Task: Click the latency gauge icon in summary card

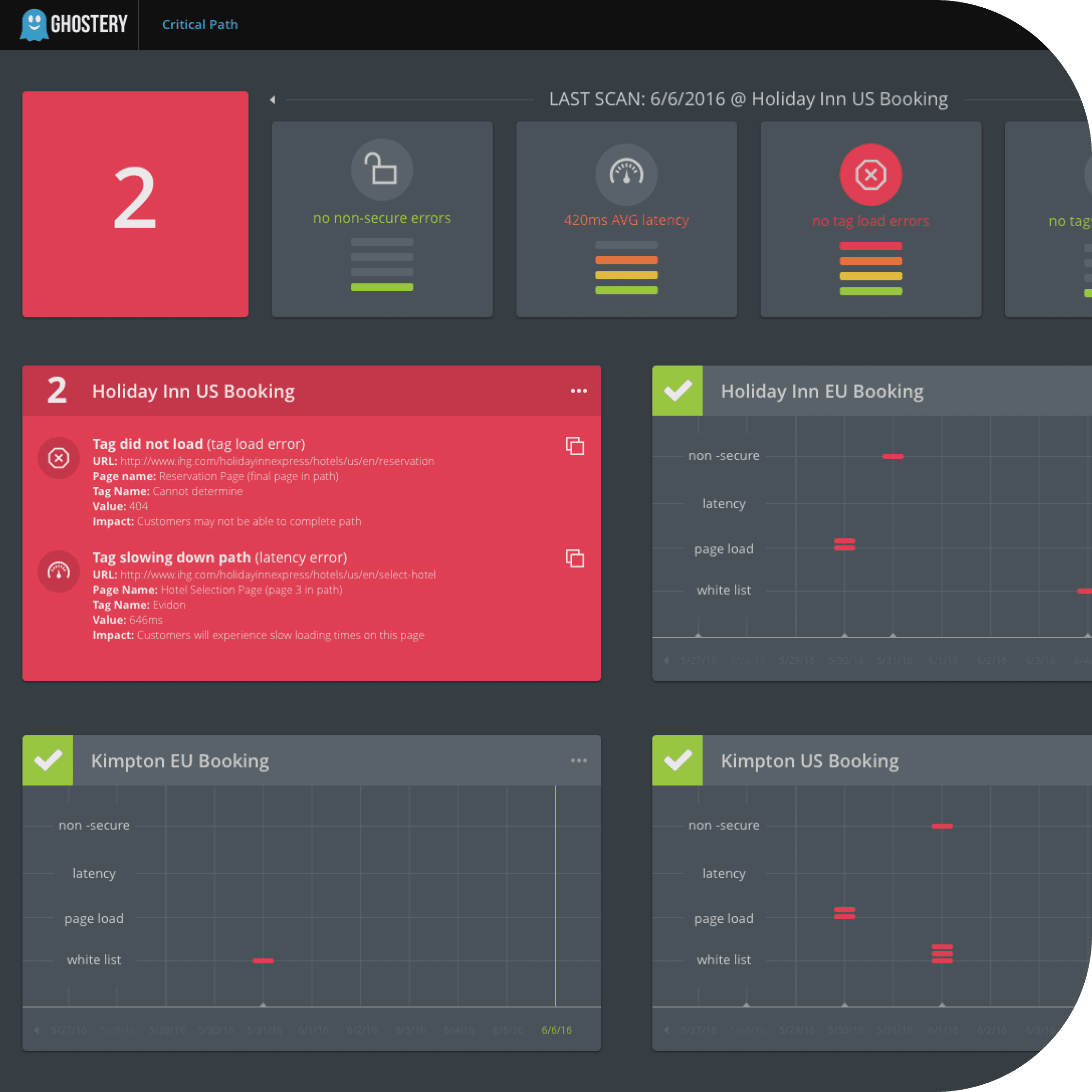Action: pyautogui.click(x=626, y=174)
